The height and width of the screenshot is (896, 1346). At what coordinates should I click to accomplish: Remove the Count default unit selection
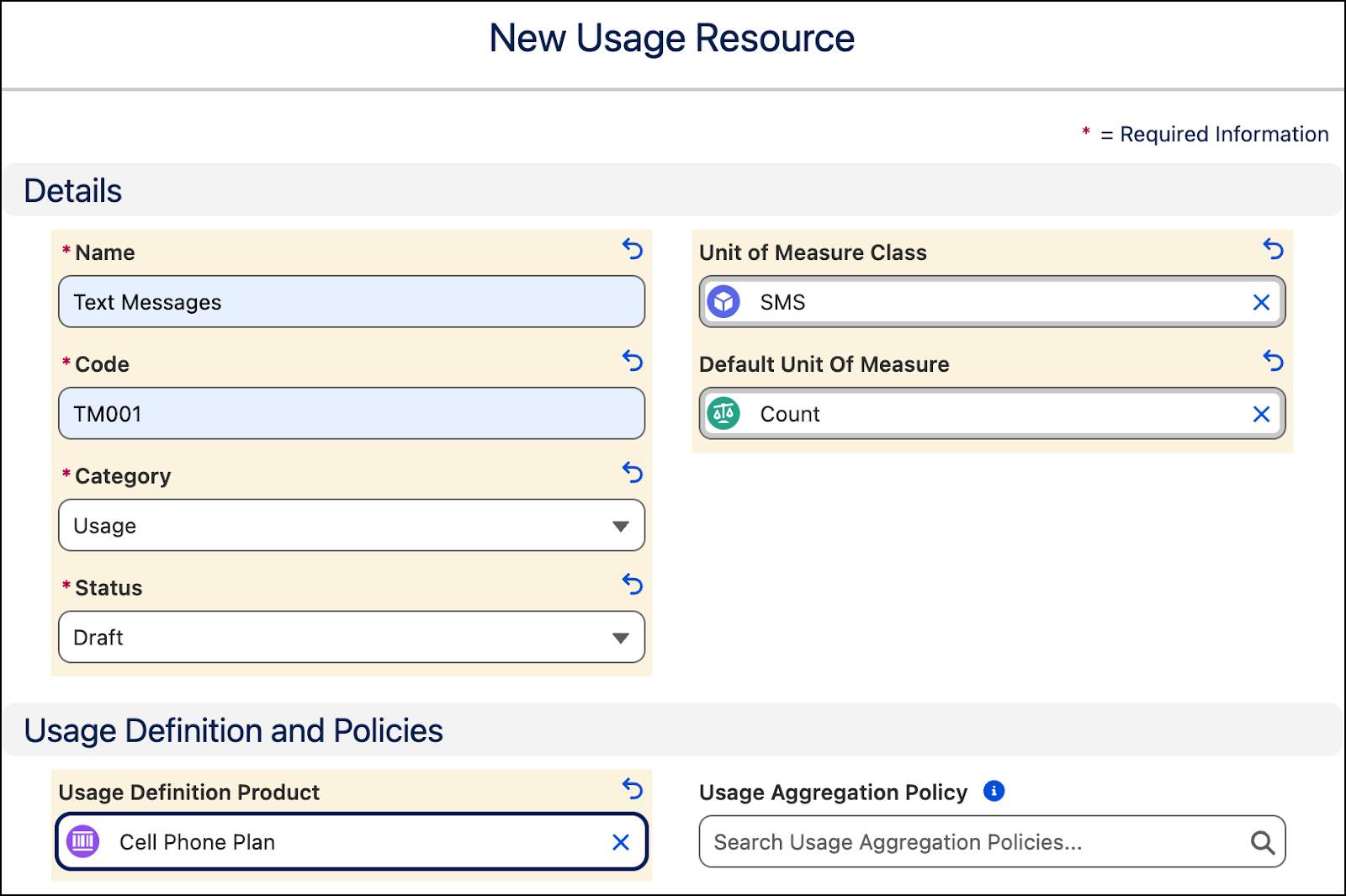coord(1261,414)
